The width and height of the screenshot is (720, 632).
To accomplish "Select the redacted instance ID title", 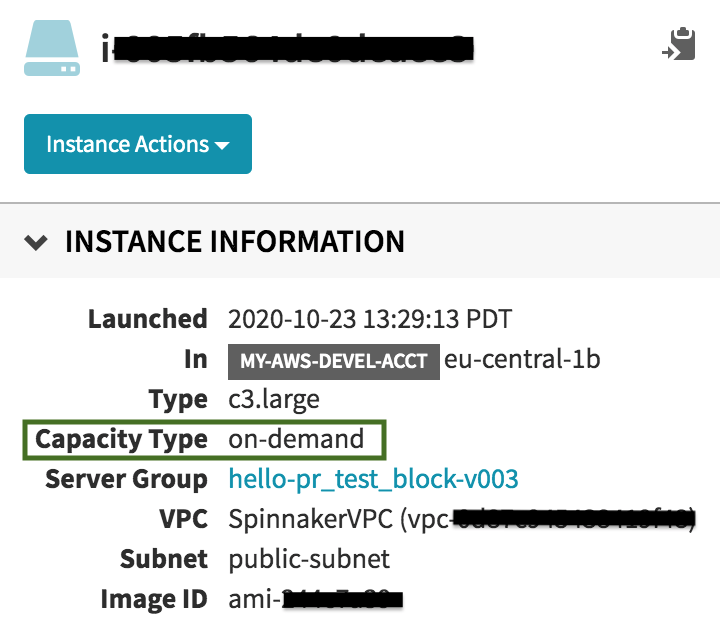I will (287, 49).
